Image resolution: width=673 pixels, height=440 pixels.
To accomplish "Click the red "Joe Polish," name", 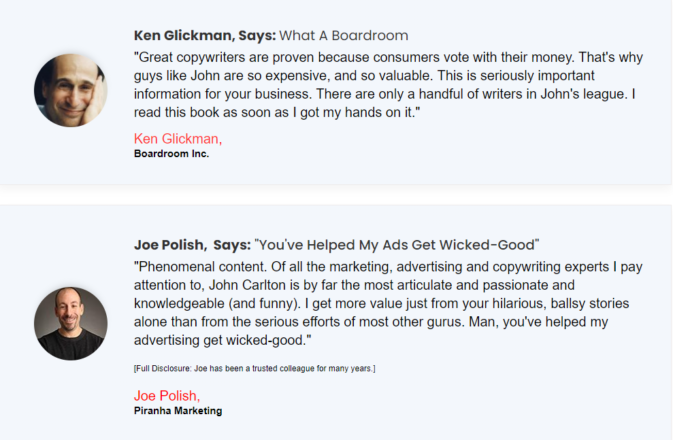I will [x=167, y=395].
